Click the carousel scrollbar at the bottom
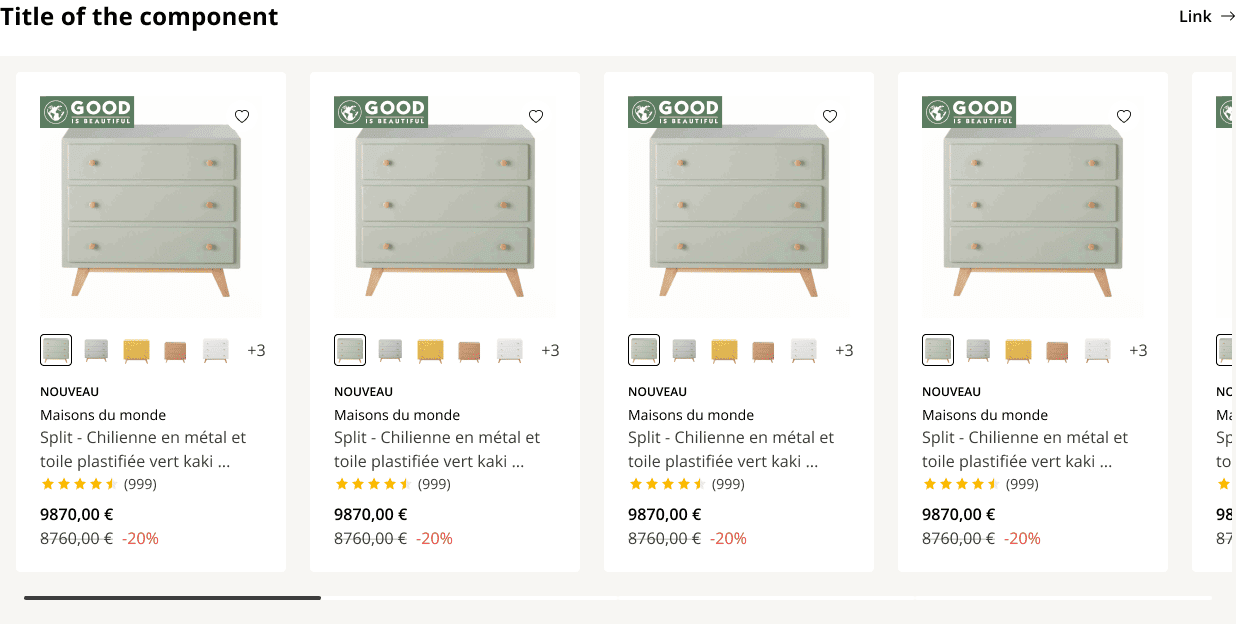1236x624 pixels. pos(170,597)
